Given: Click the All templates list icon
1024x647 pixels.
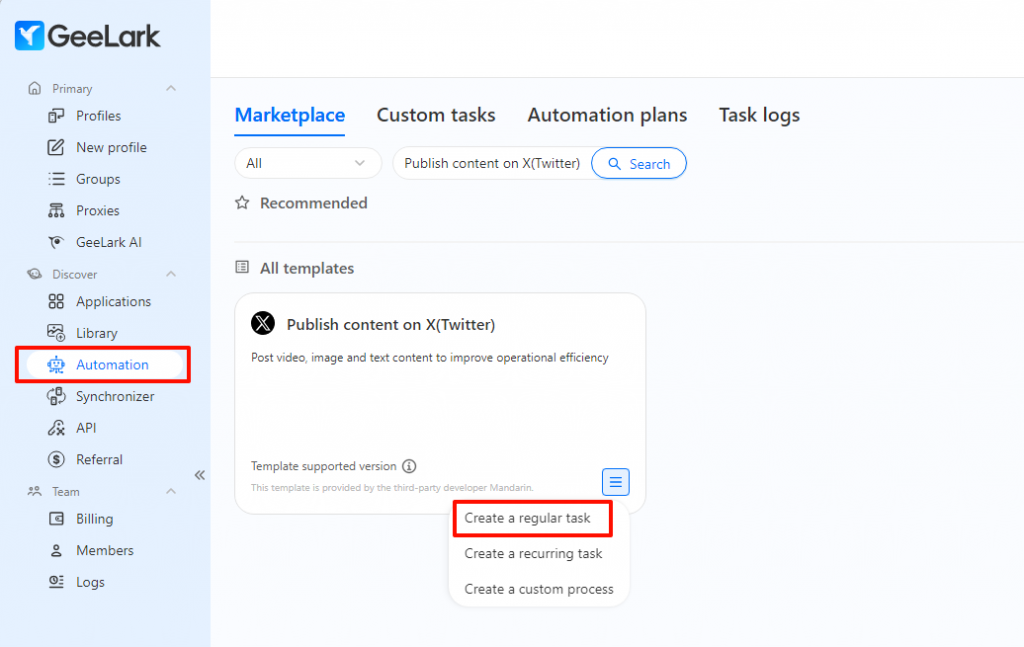Looking at the screenshot, I should tap(242, 267).
